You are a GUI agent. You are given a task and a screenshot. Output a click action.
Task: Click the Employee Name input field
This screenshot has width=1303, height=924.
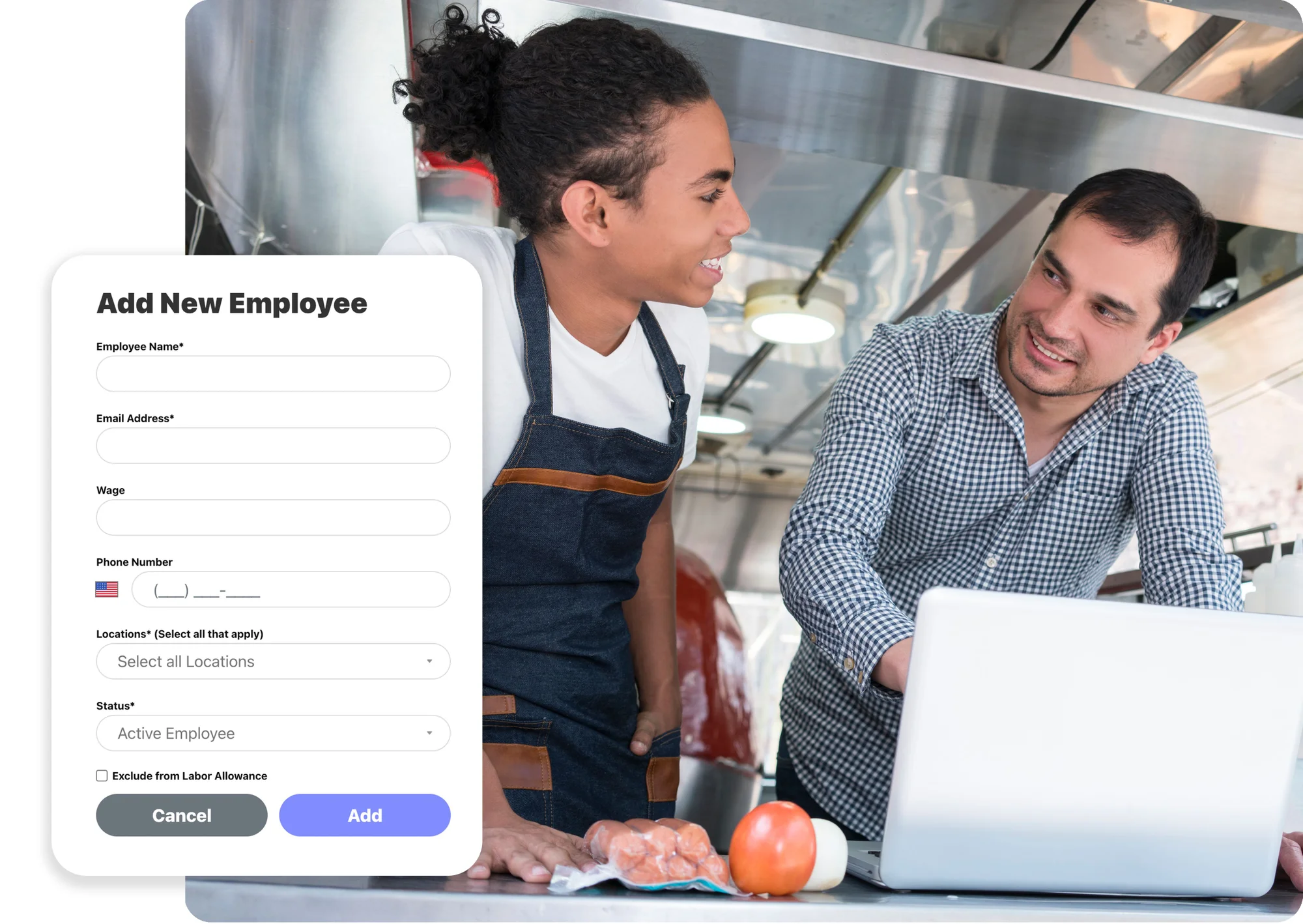(x=273, y=373)
